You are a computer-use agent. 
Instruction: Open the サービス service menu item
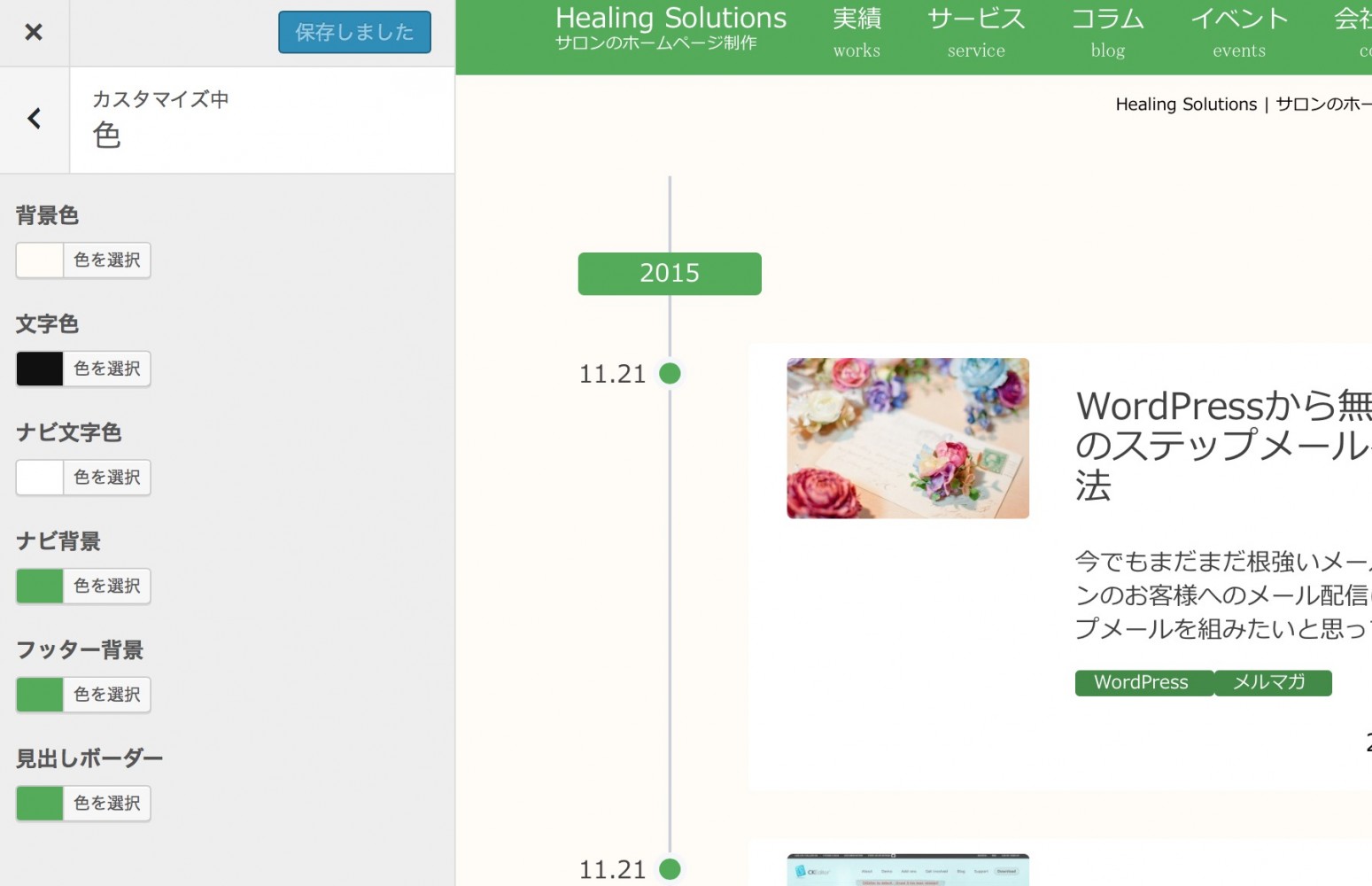click(x=976, y=33)
